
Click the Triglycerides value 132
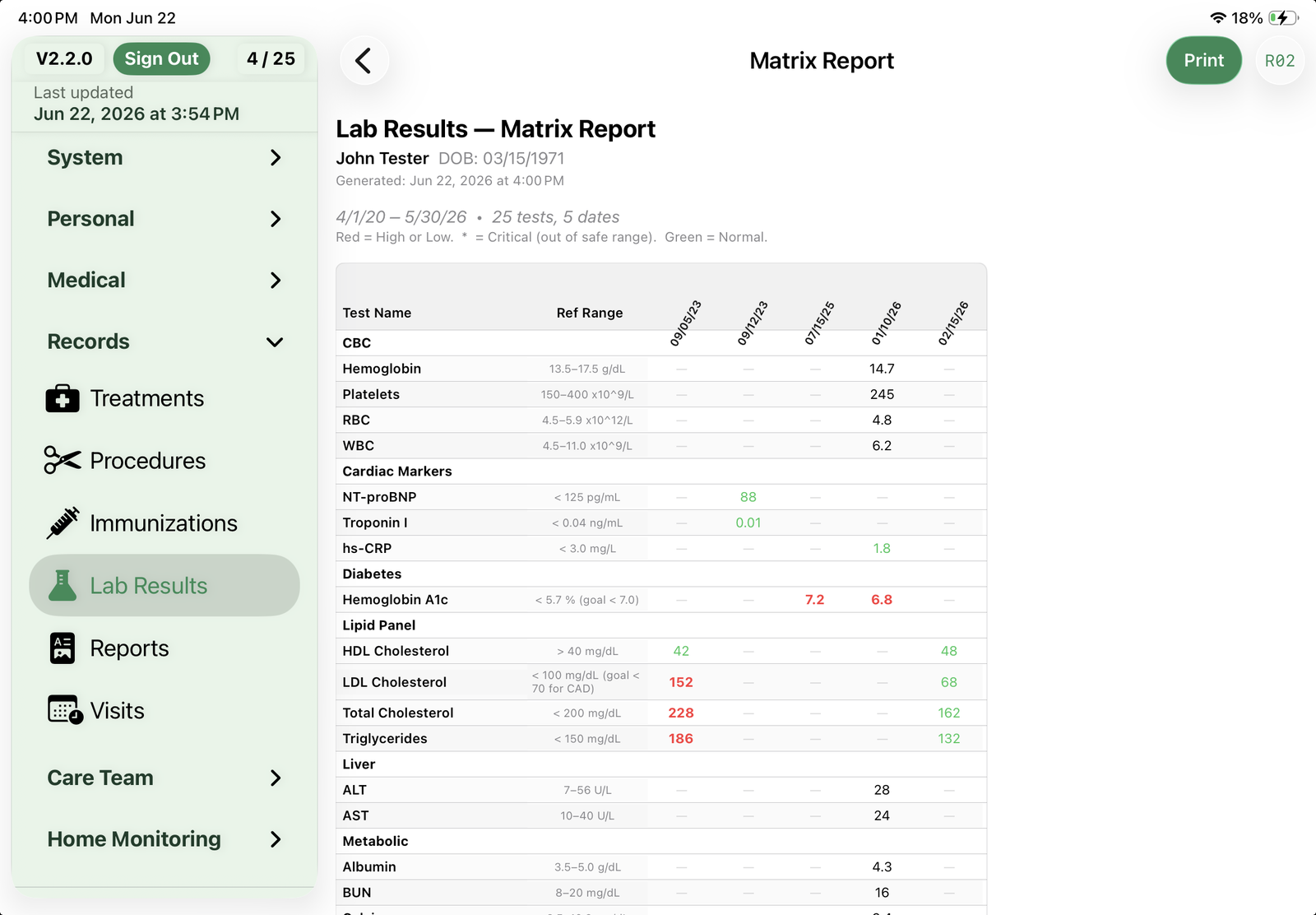click(x=949, y=738)
